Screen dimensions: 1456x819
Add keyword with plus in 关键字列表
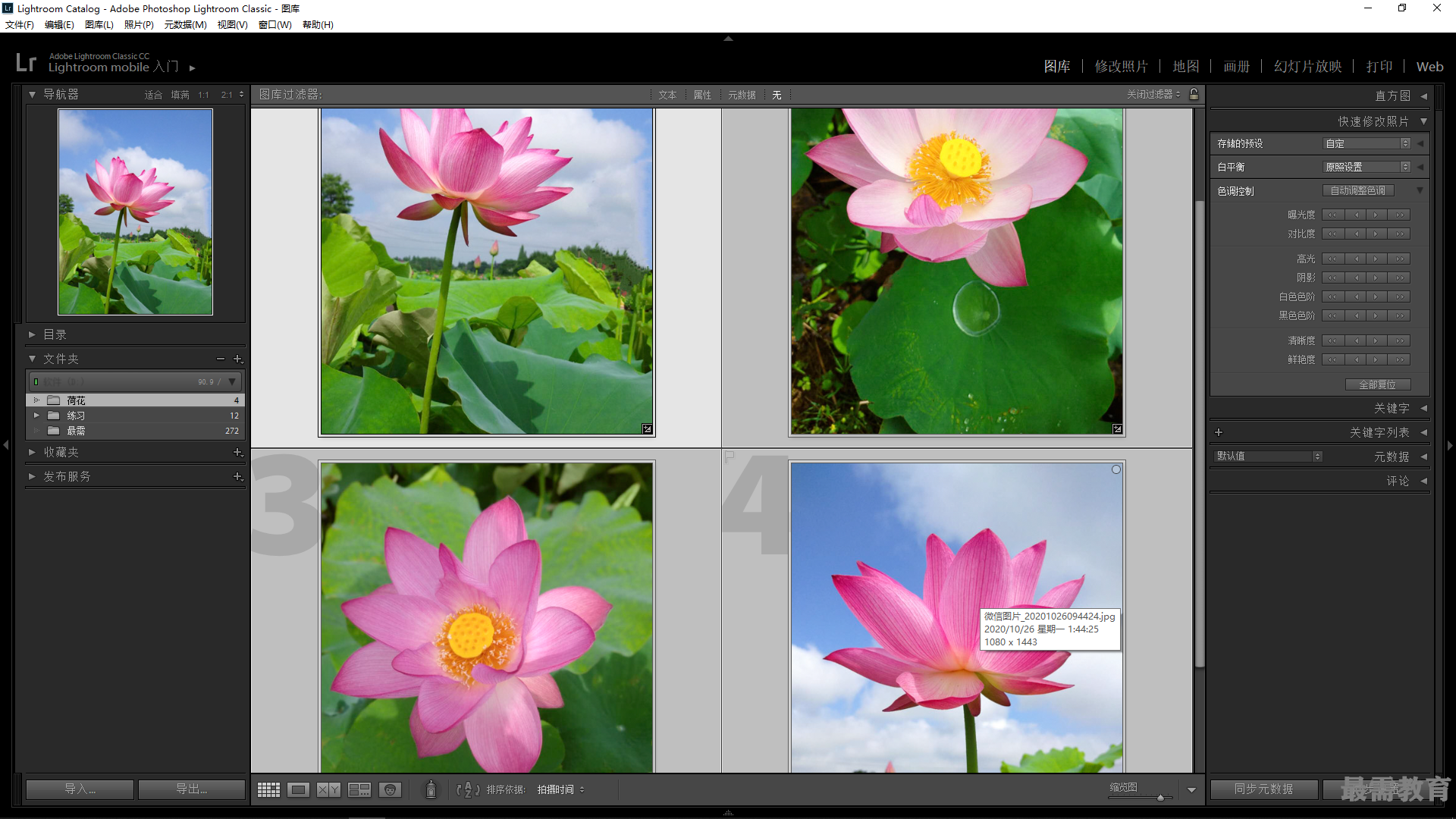point(1219,432)
